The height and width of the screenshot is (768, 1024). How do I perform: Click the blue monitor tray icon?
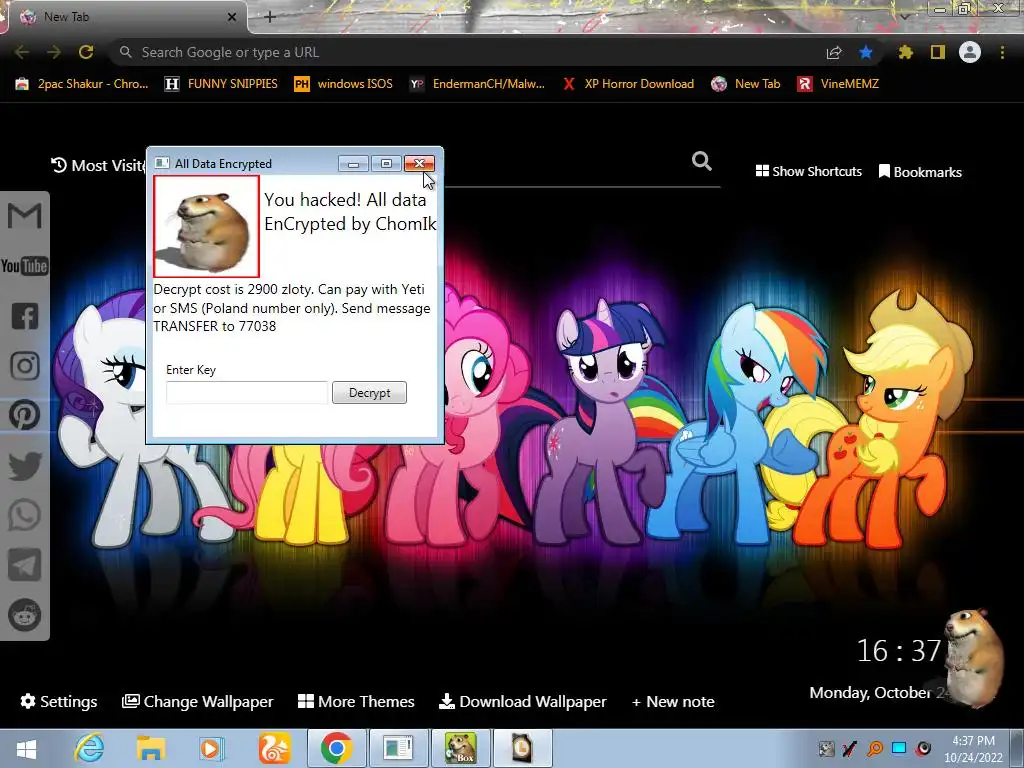(899, 748)
